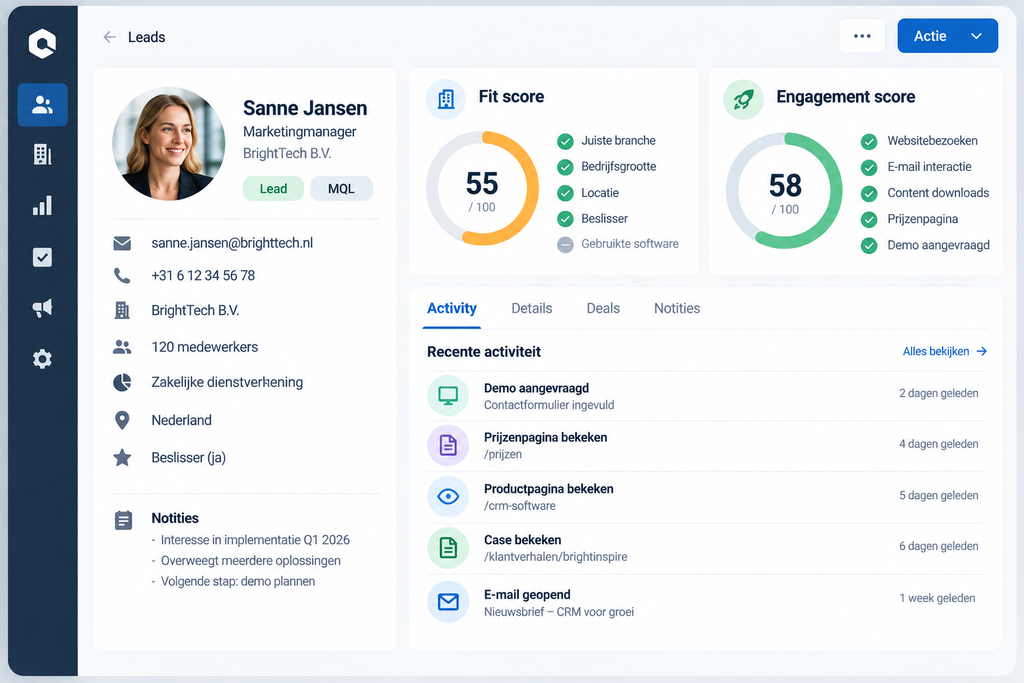Open the Reports bar chart icon
Viewport: 1024px width, 683px height.
pyautogui.click(x=42, y=206)
